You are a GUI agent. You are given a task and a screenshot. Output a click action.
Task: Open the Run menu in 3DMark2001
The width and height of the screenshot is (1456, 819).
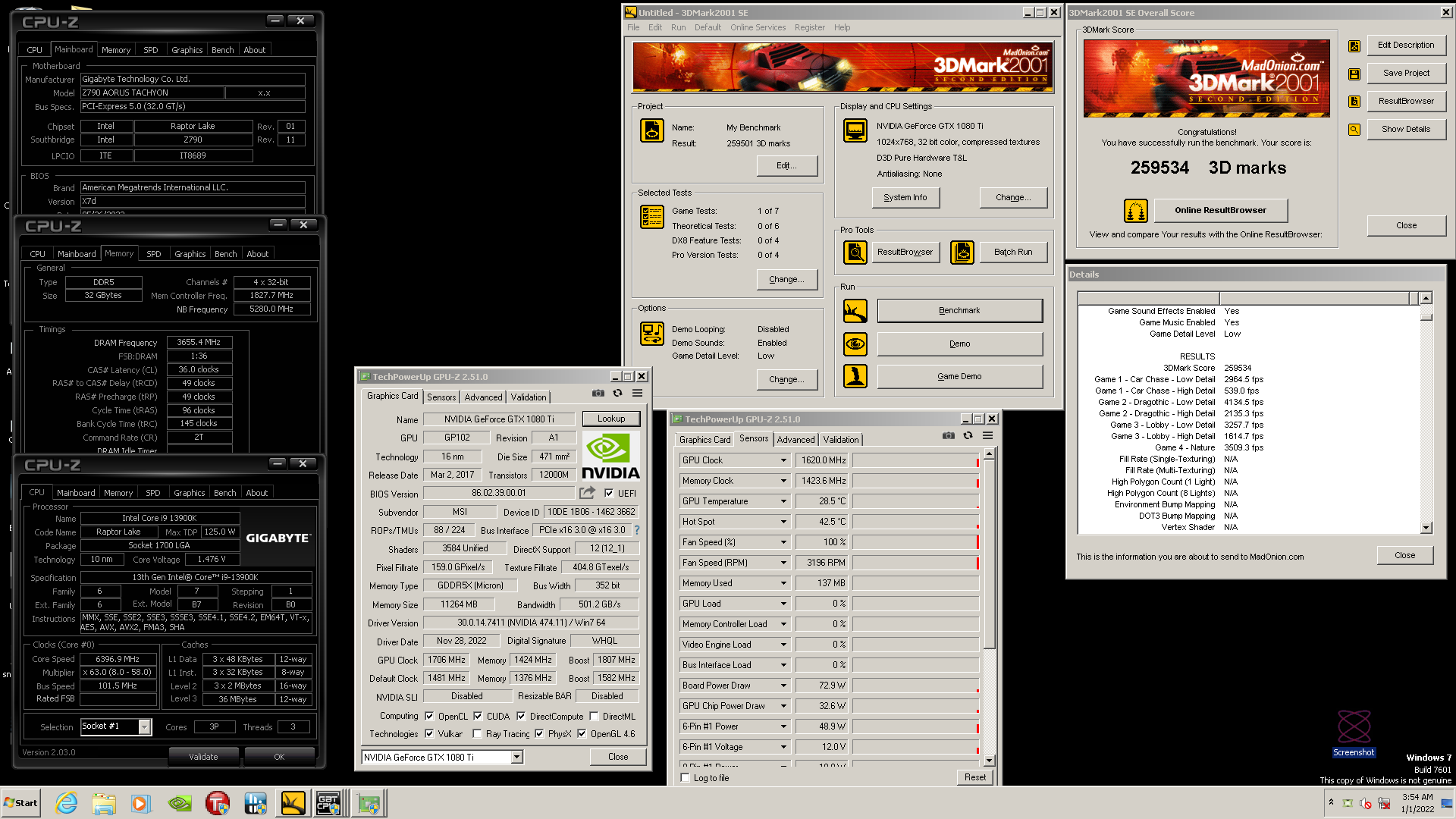click(678, 27)
